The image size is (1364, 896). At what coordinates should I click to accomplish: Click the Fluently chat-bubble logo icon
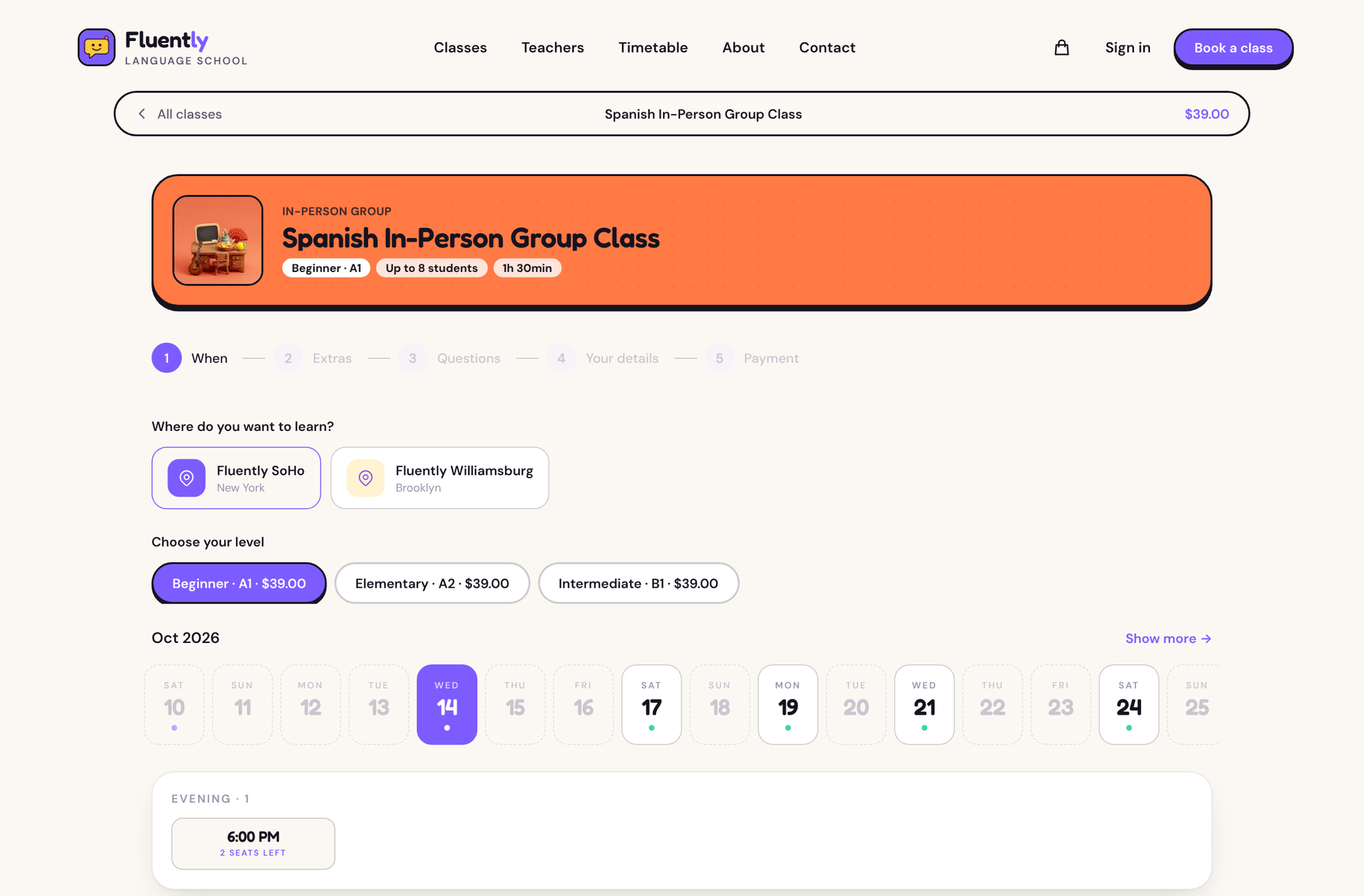(x=96, y=47)
